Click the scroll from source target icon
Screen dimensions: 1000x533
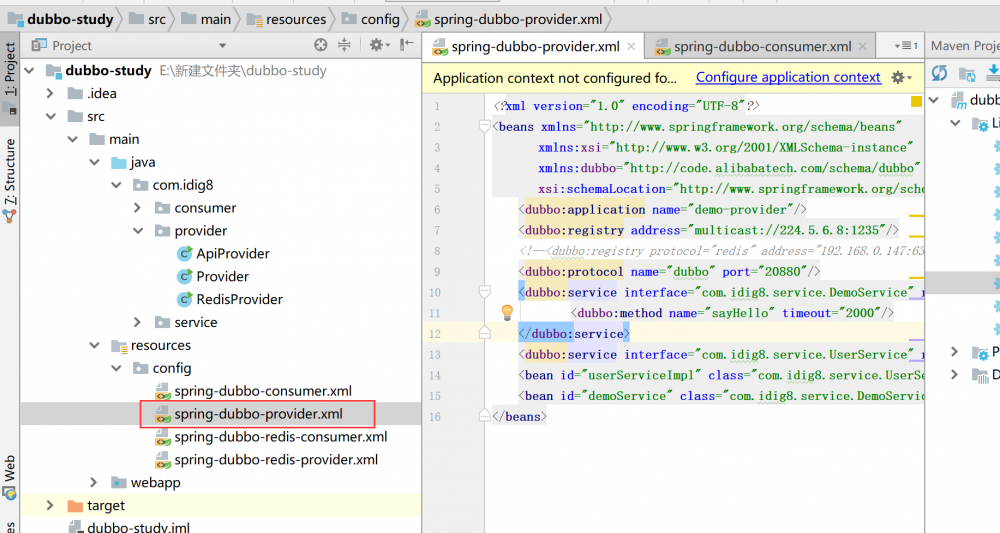(321, 45)
